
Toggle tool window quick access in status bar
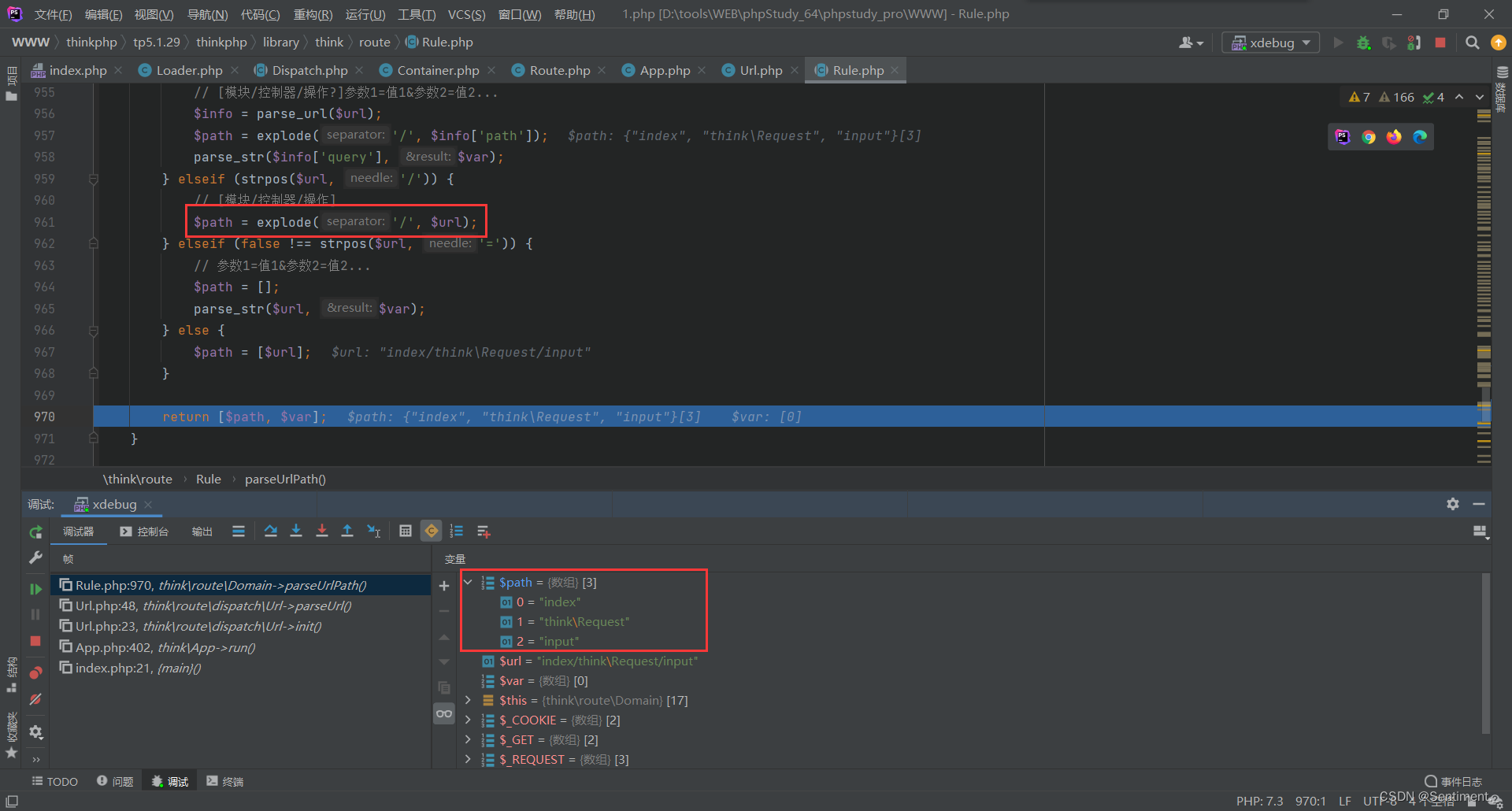12,801
